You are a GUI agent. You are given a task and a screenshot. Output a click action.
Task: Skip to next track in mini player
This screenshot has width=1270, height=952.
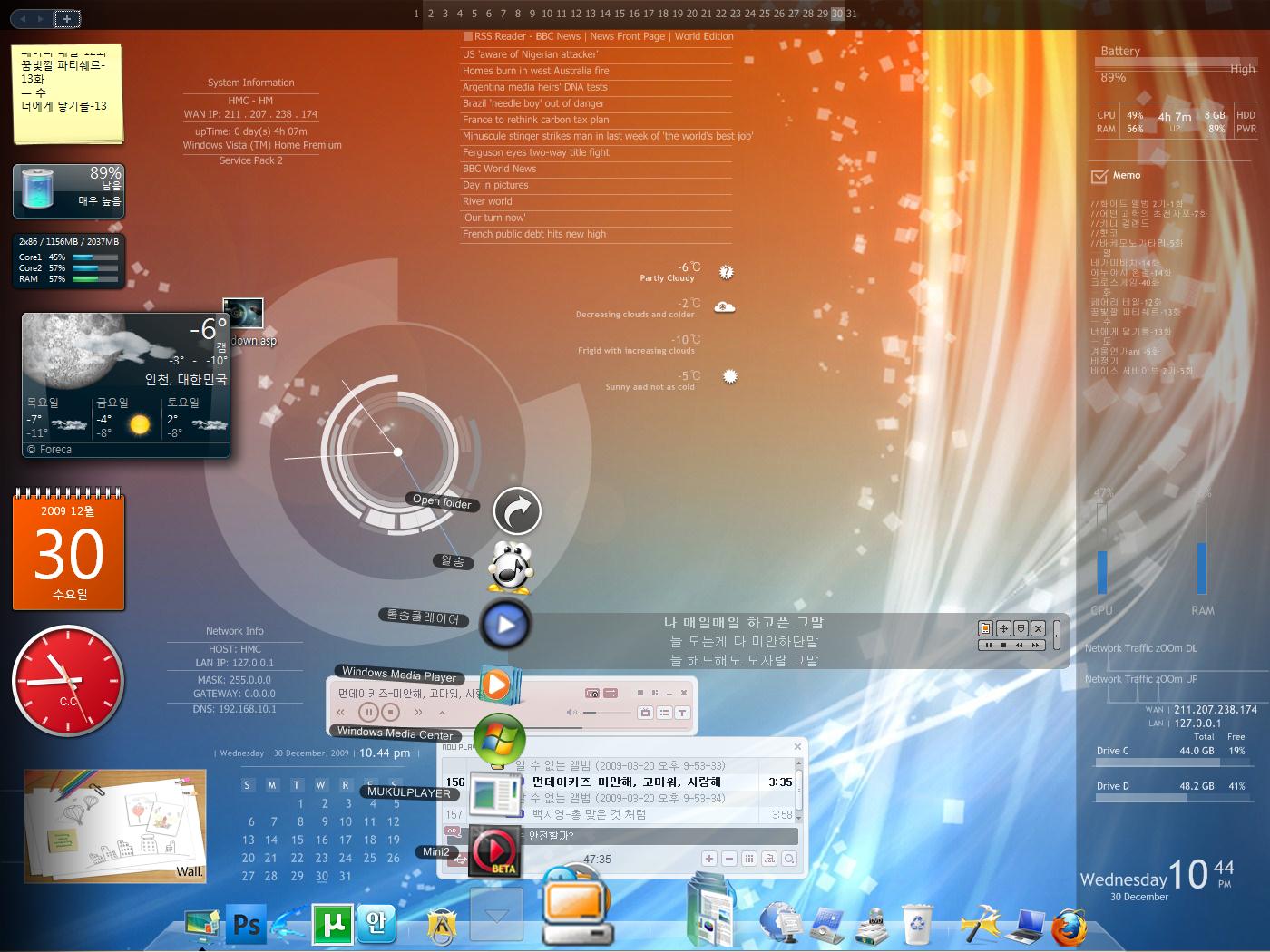418,713
